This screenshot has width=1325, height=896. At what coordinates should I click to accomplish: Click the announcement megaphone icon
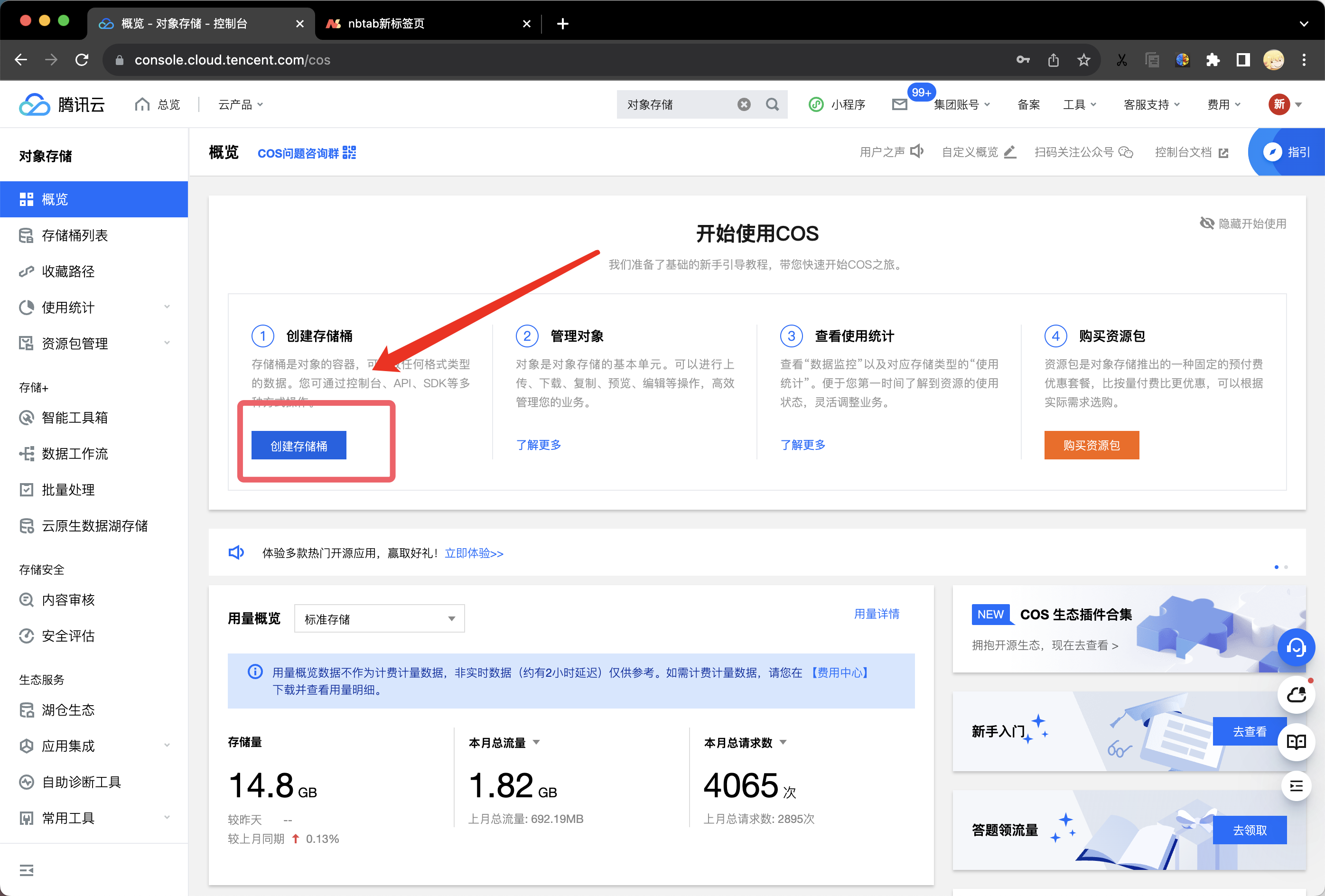(x=236, y=552)
